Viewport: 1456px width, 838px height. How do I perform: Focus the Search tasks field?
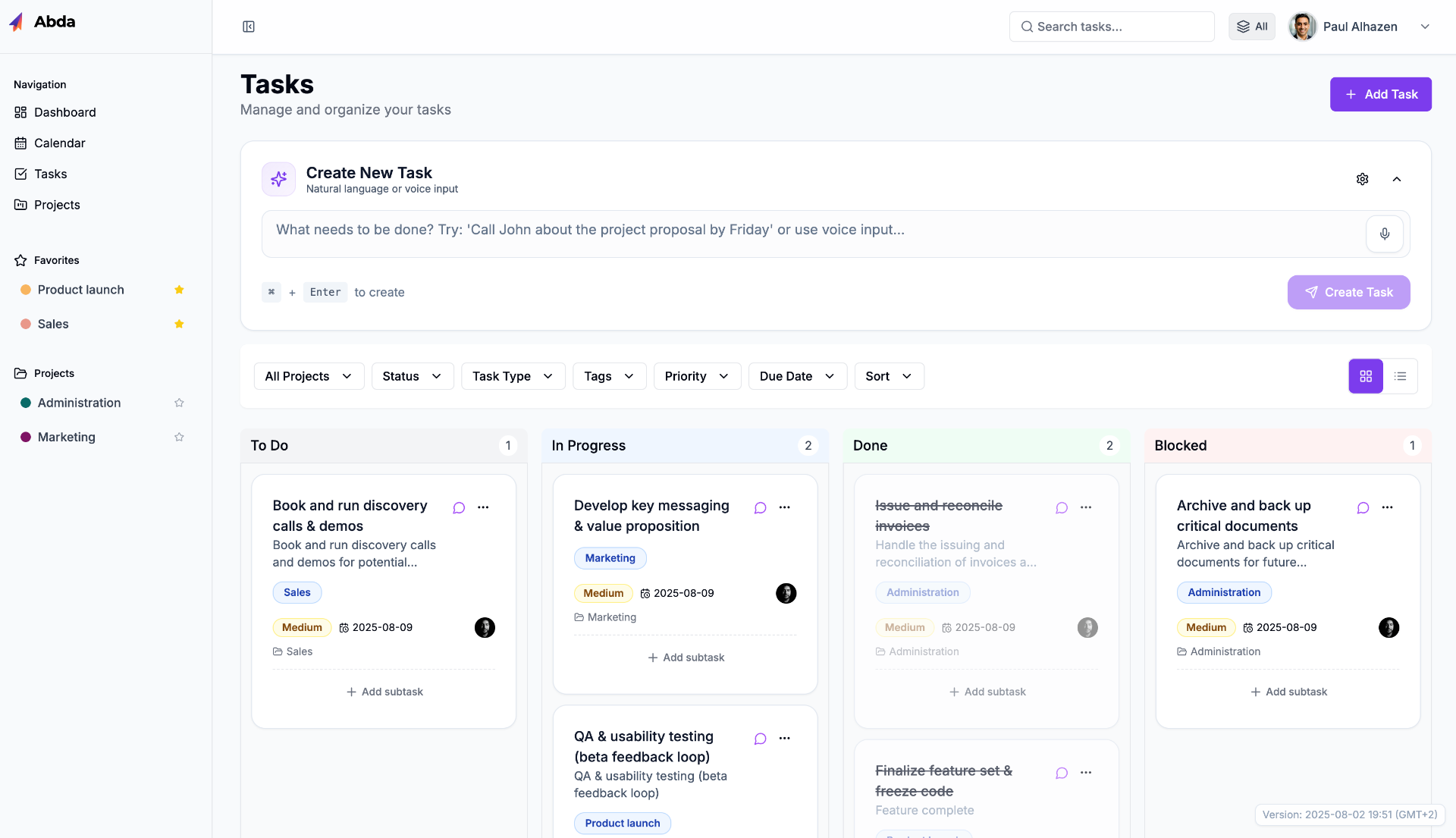1112,27
